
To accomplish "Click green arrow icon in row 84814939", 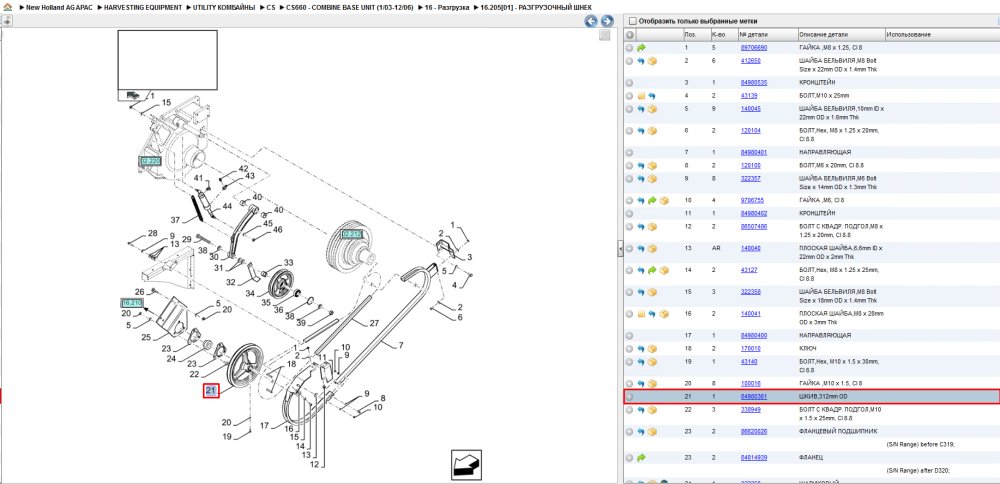I will (641, 457).
